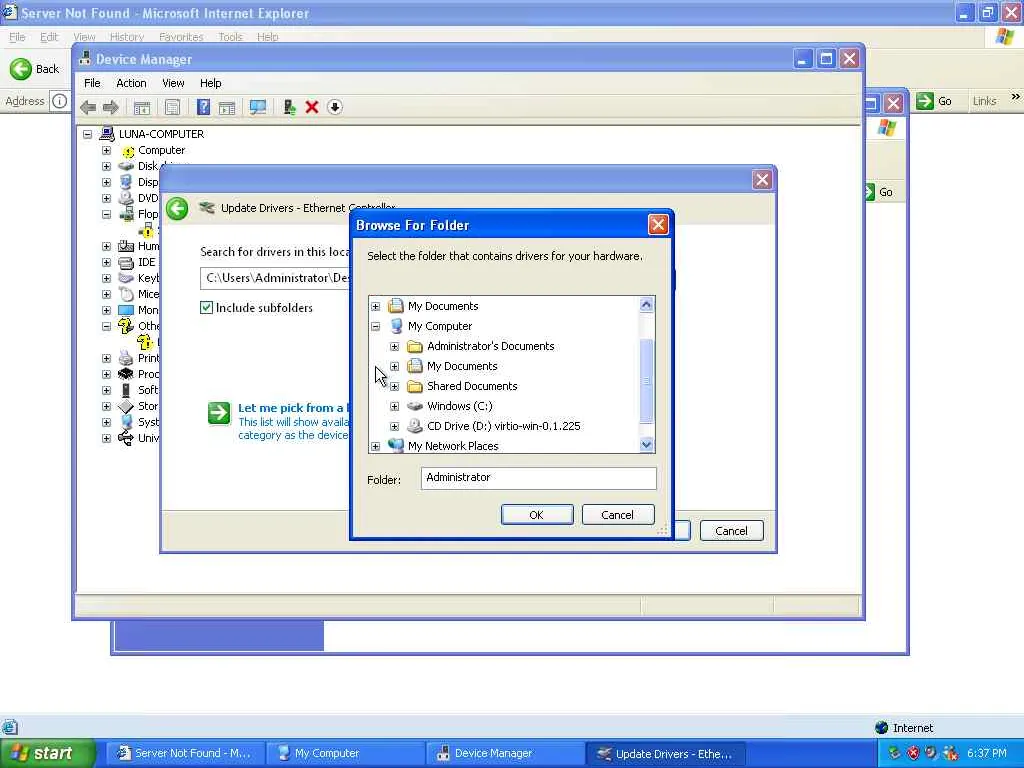This screenshot has width=1024, height=768.
Task: Expand My Network Places node
Action: click(376, 447)
